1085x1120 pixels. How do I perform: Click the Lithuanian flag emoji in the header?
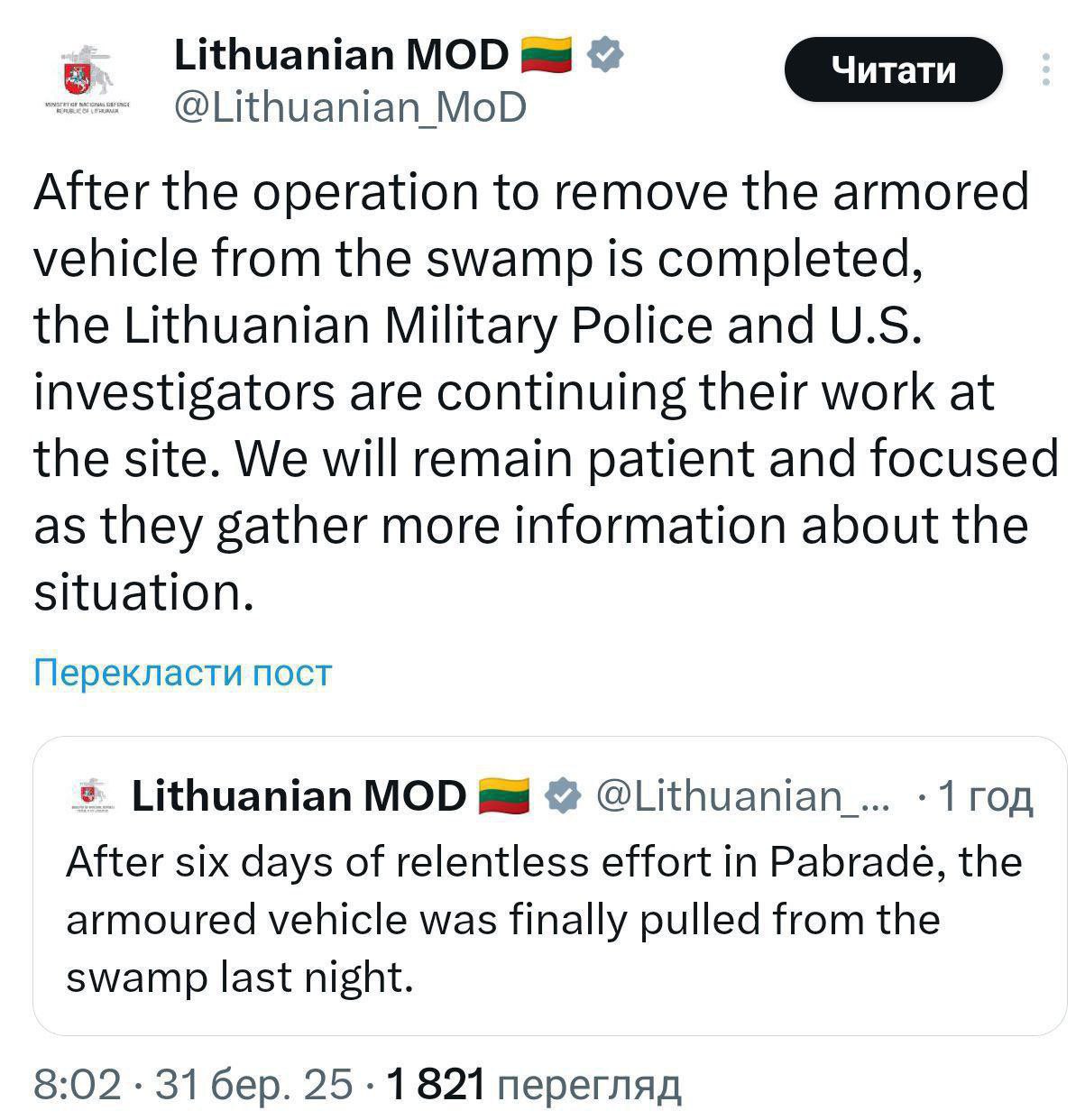pyautogui.click(x=547, y=55)
